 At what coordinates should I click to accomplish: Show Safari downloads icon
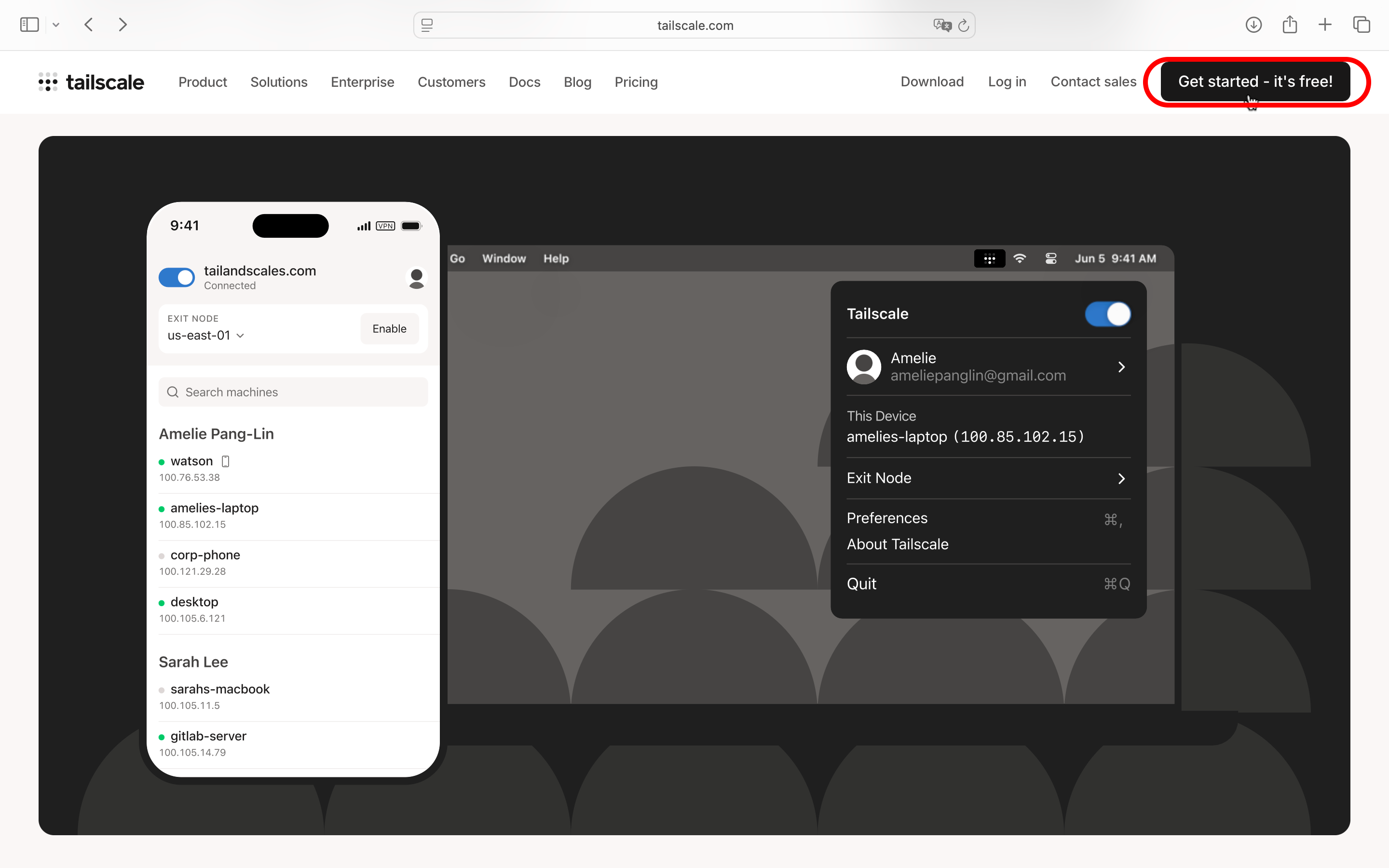[x=1253, y=25]
